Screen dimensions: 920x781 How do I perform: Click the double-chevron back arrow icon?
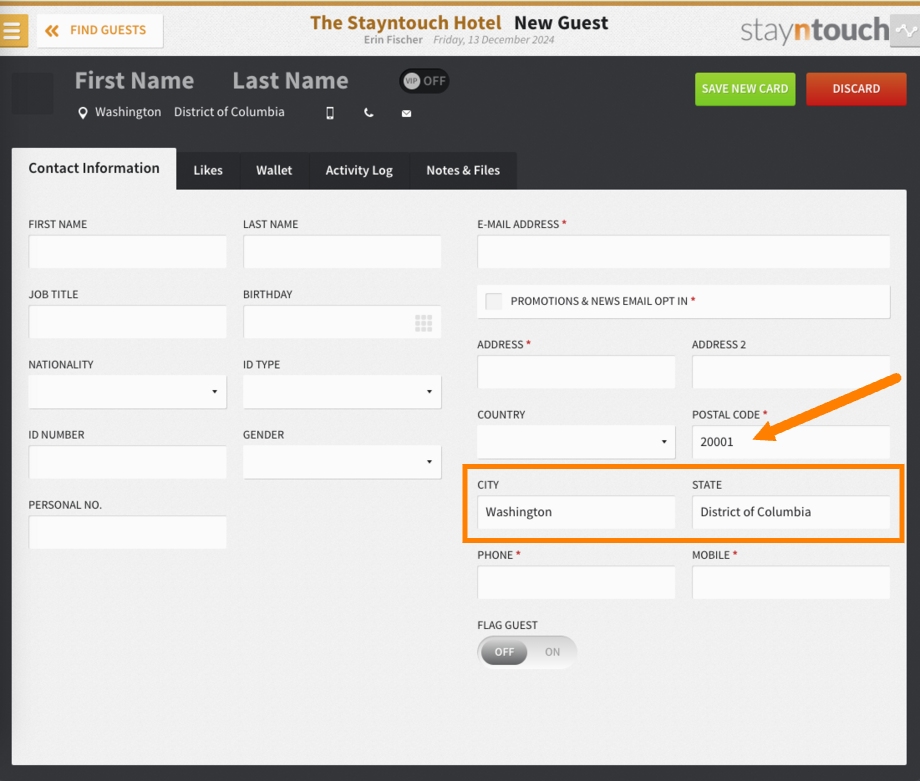click(52, 31)
